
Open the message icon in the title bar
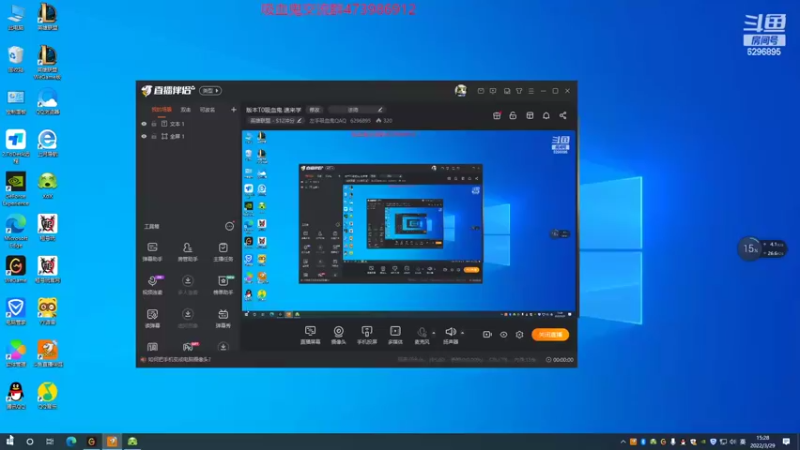click(x=481, y=91)
